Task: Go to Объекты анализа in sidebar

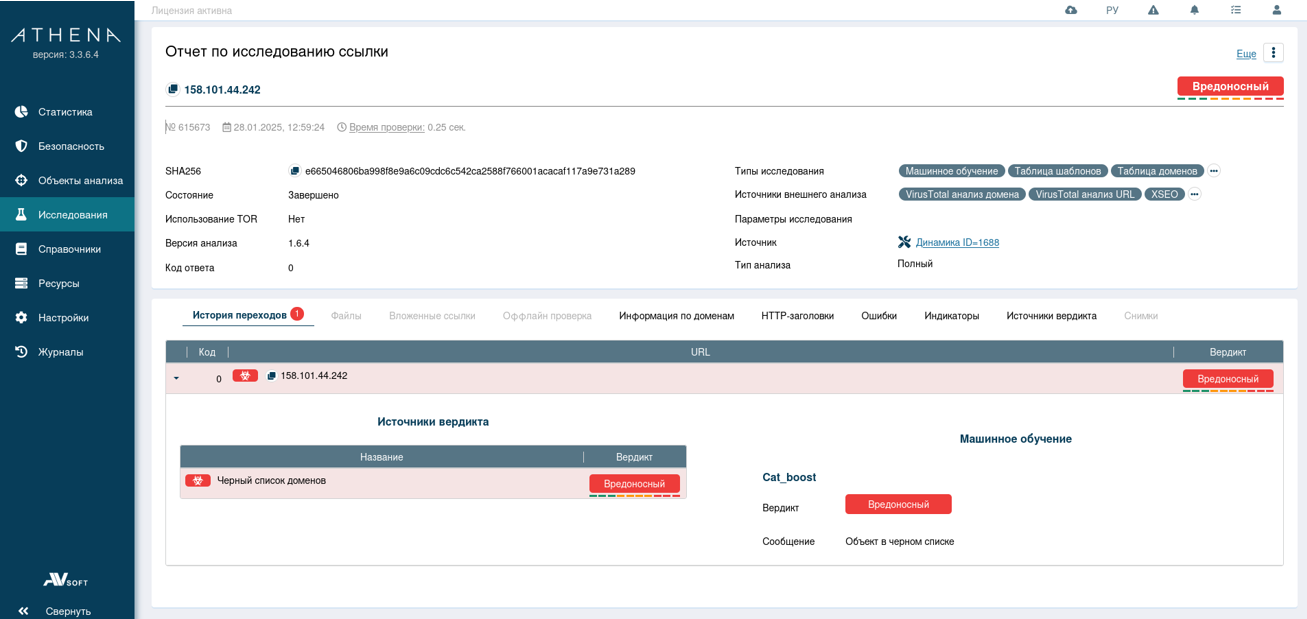Action: pos(80,181)
